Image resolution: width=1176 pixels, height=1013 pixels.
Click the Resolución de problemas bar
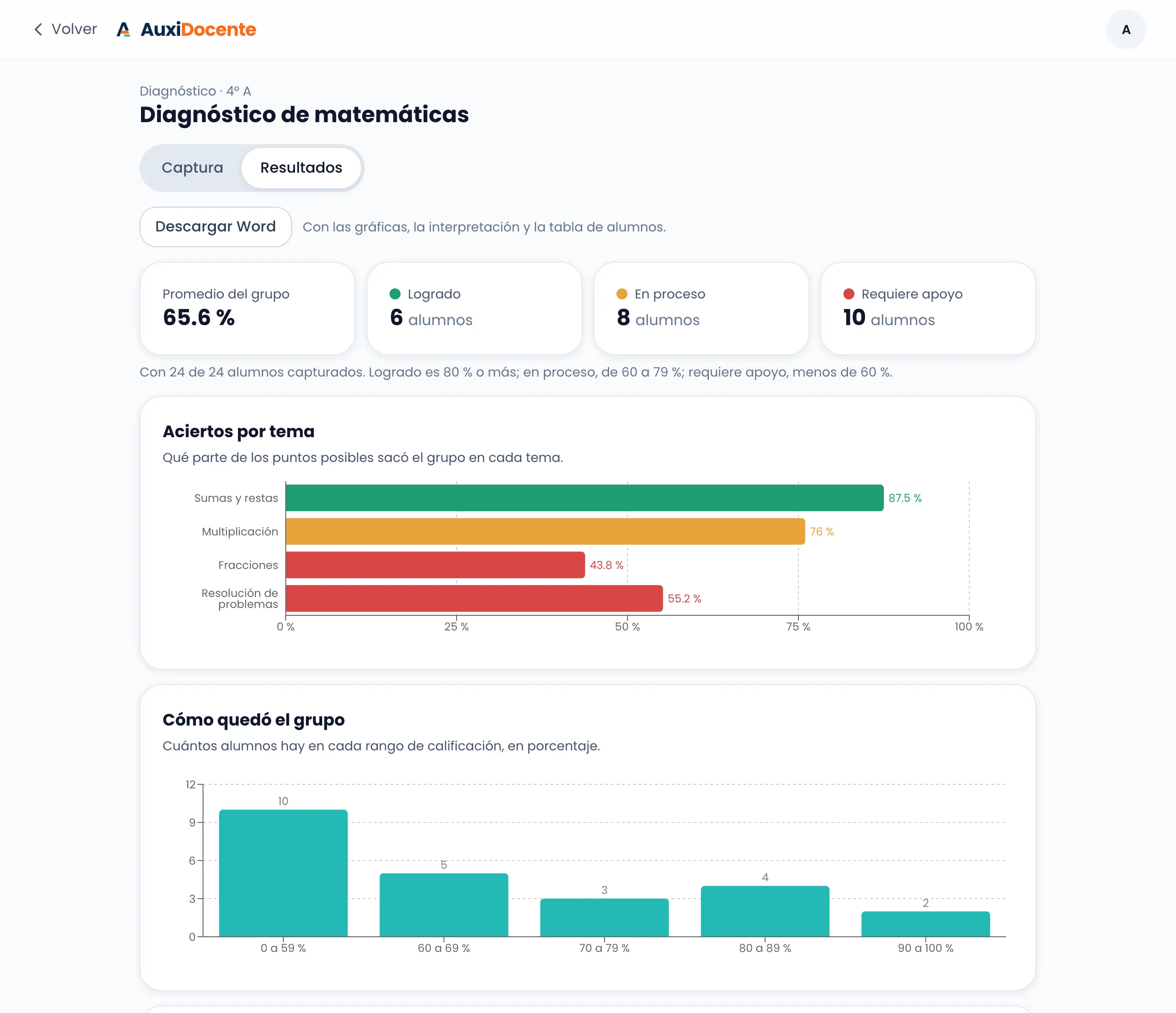click(475, 599)
